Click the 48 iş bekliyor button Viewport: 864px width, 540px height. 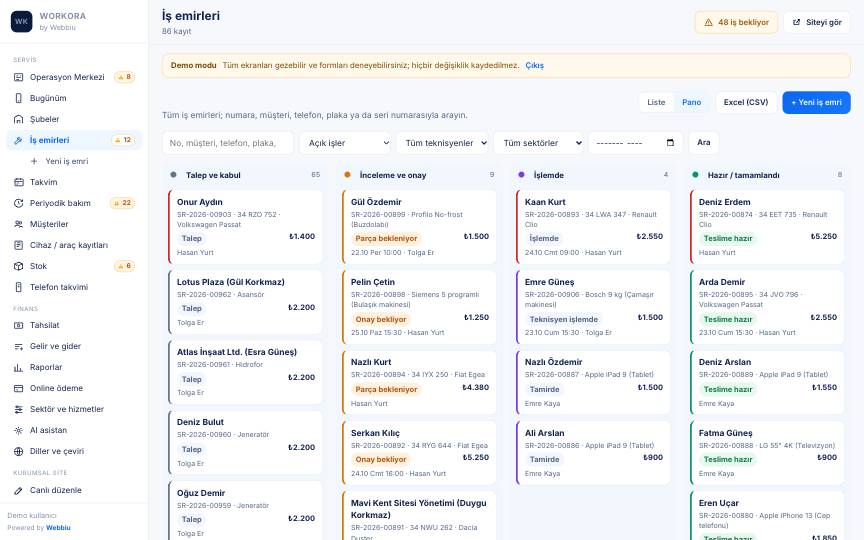pyautogui.click(x=736, y=23)
